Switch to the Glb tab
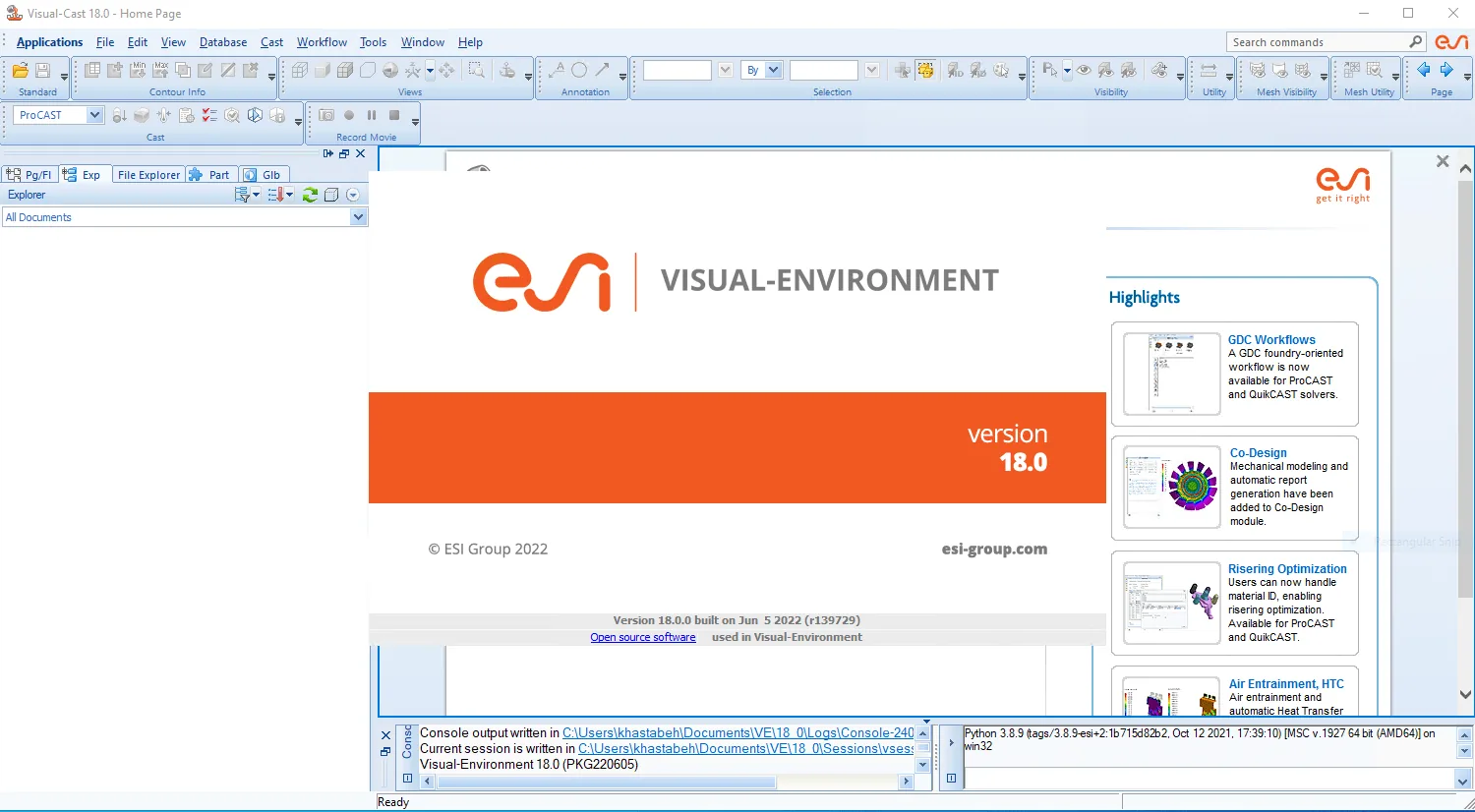 click(x=264, y=175)
